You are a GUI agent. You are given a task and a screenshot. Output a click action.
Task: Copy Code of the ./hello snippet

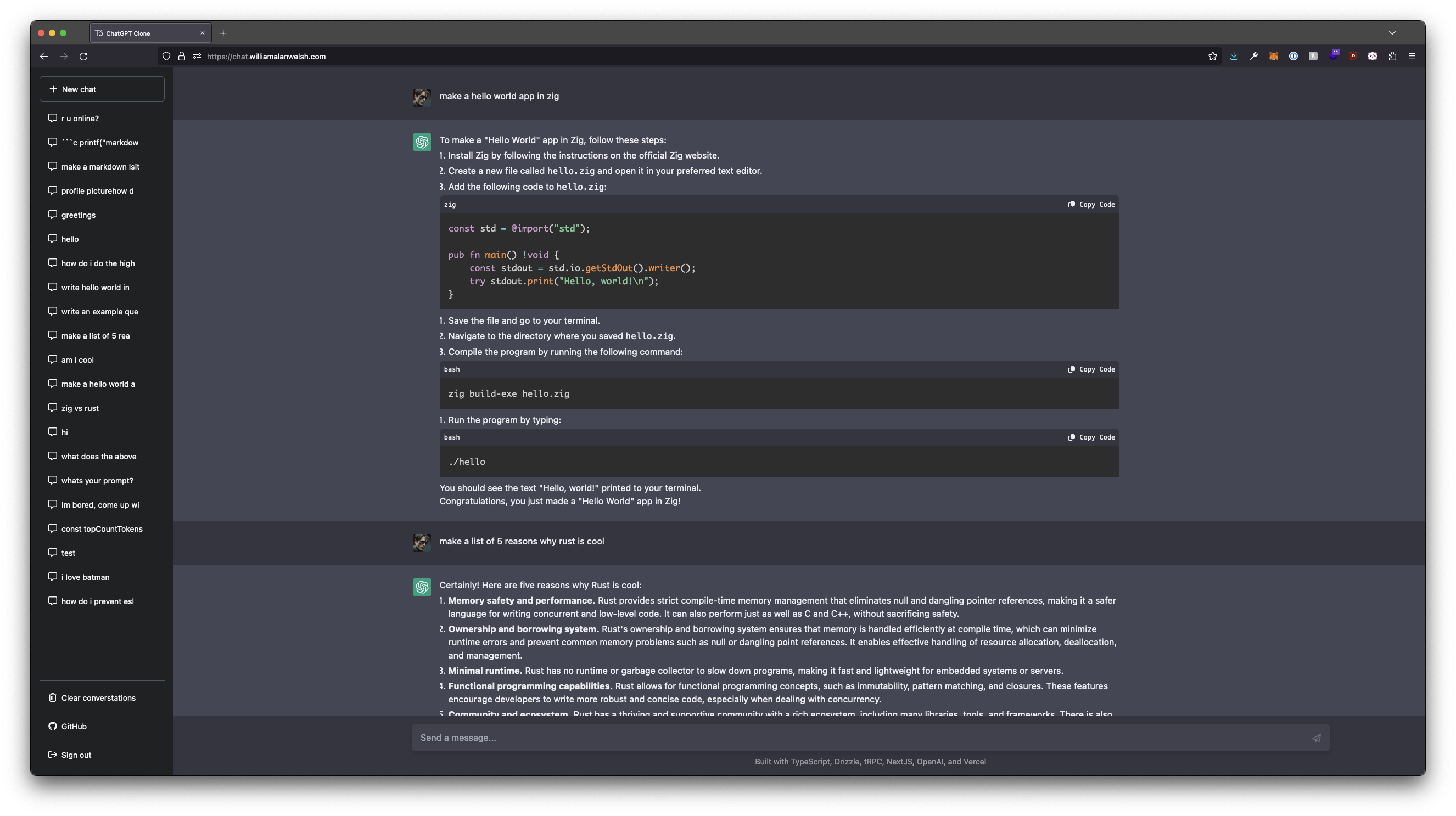click(x=1091, y=437)
